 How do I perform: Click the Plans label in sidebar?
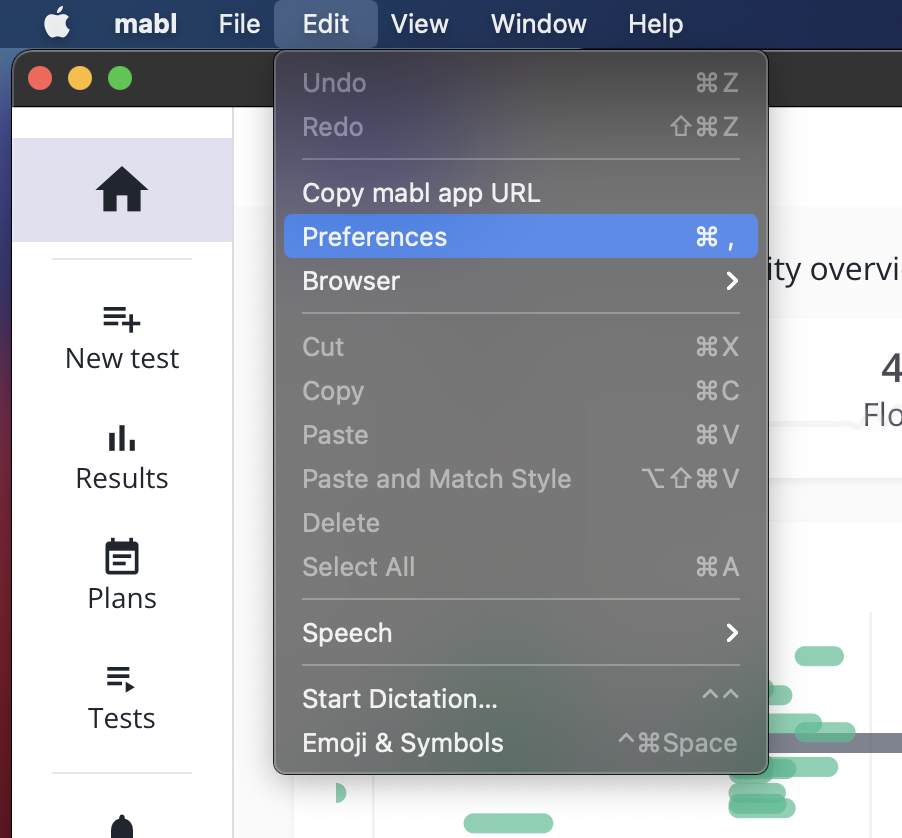tap(122, 599)
